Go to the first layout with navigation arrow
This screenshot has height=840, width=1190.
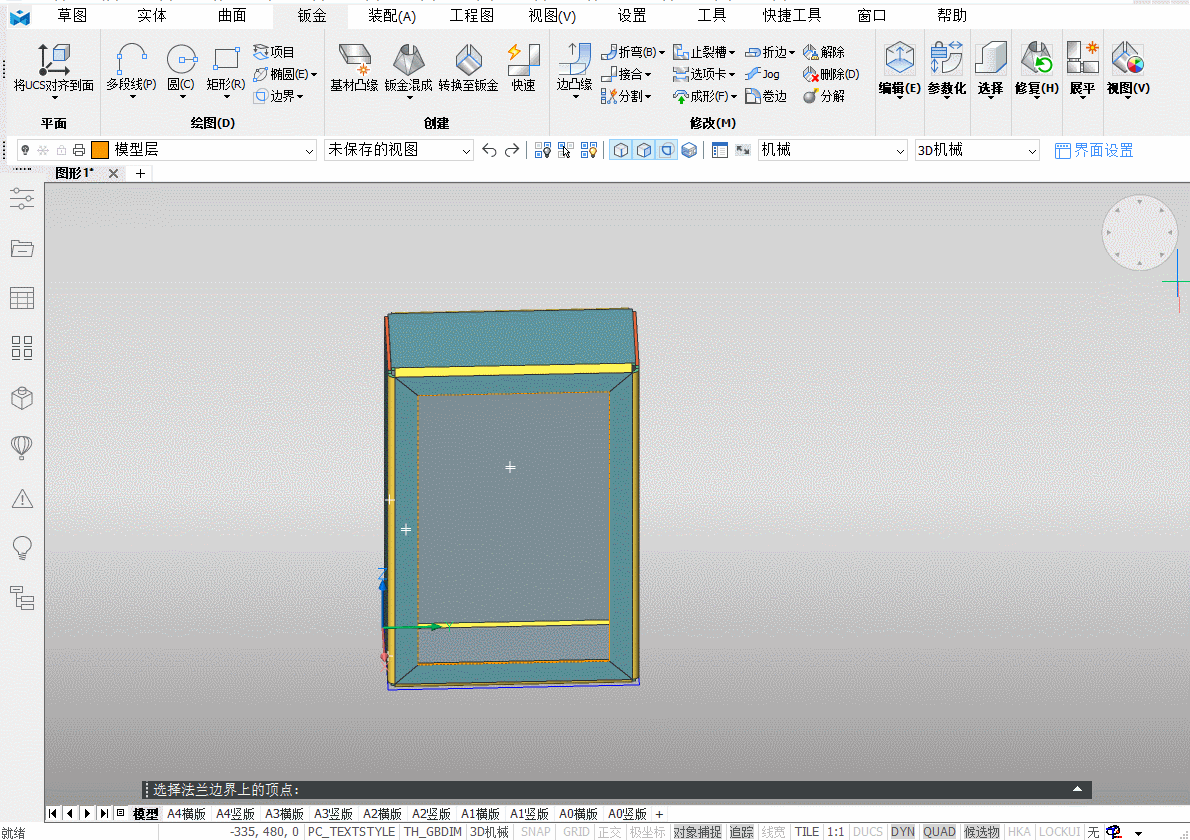pos(52,813)
